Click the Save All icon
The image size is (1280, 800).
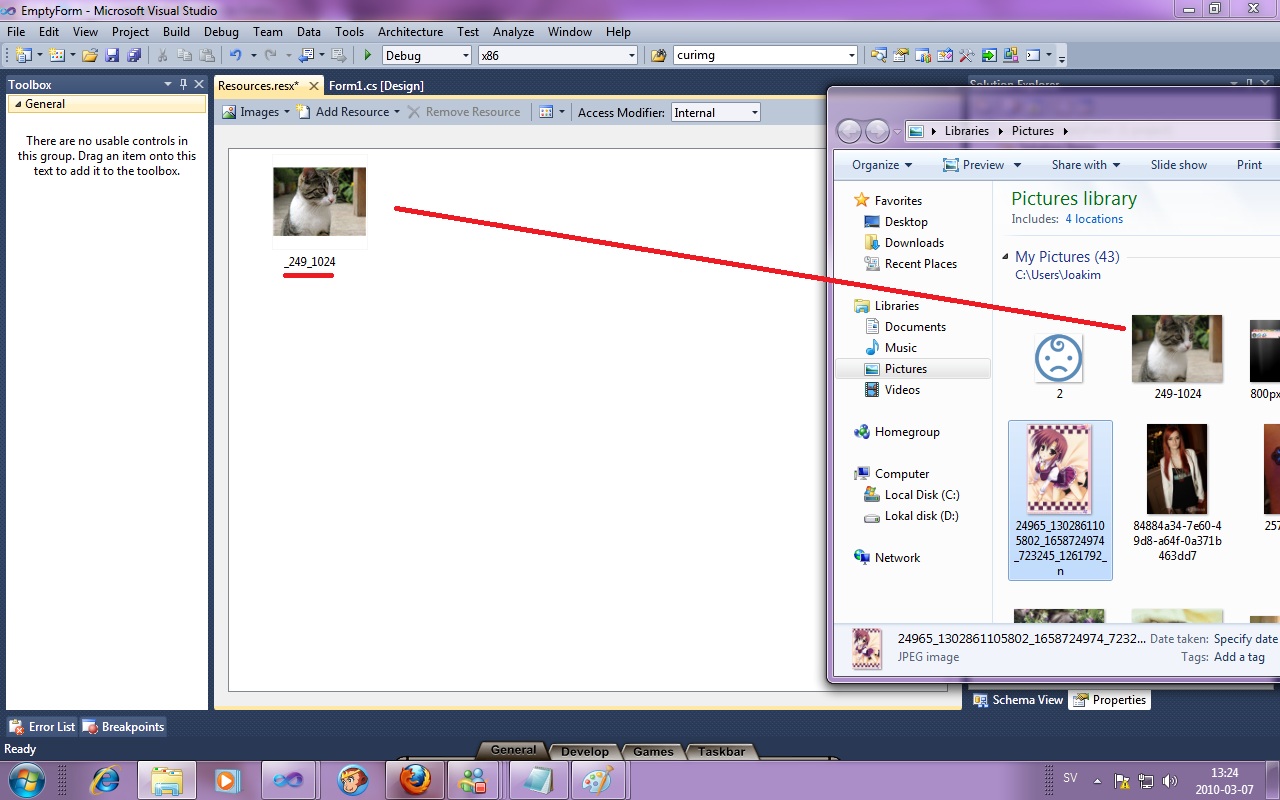tap(135, 55)
